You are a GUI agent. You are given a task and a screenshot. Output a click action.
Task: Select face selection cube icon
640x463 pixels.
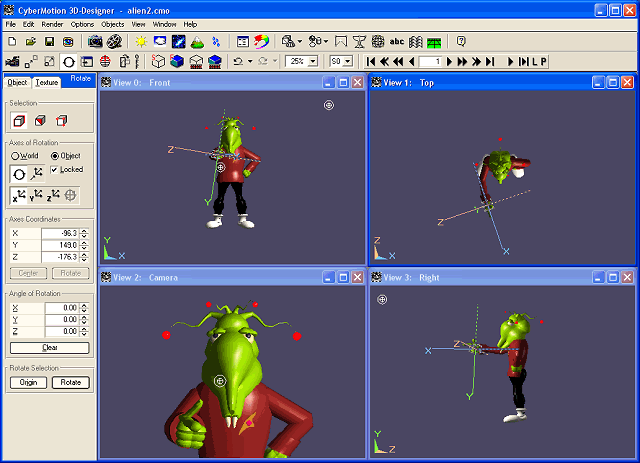[x=40, y=121]
